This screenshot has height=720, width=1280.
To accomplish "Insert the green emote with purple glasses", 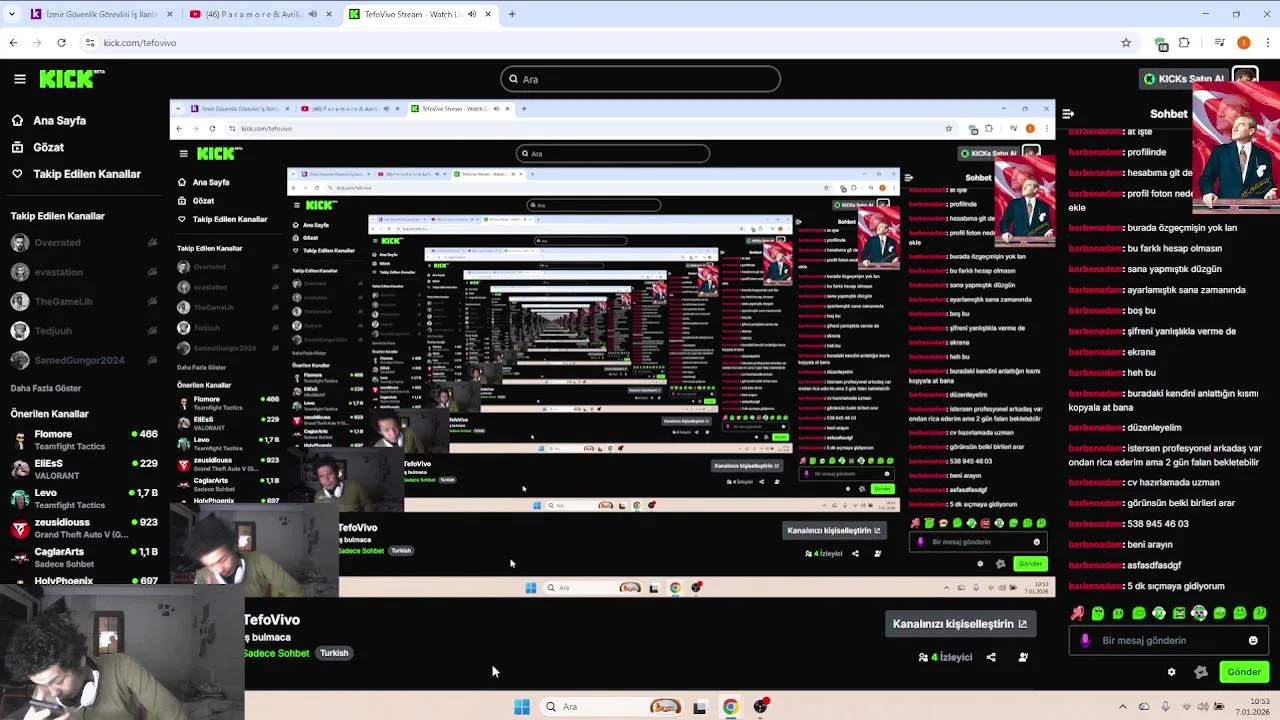I will tap(1199, 613).
